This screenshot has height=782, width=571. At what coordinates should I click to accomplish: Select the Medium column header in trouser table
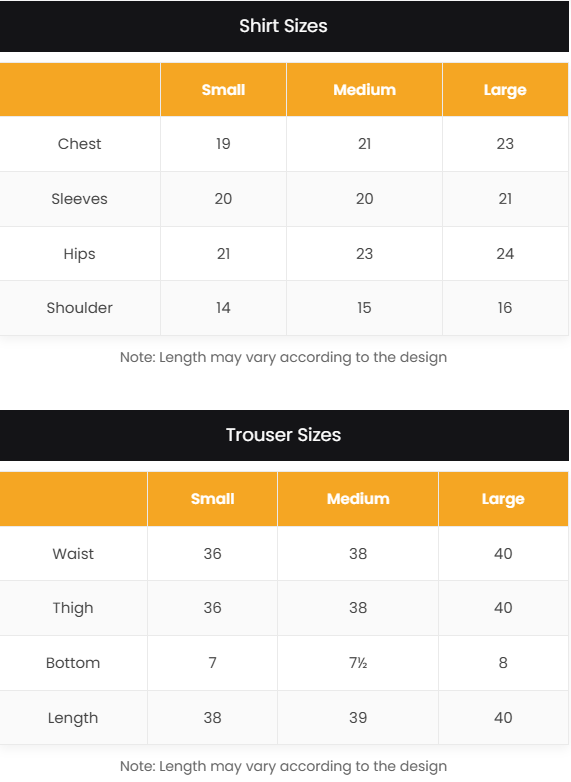[358, 499]
